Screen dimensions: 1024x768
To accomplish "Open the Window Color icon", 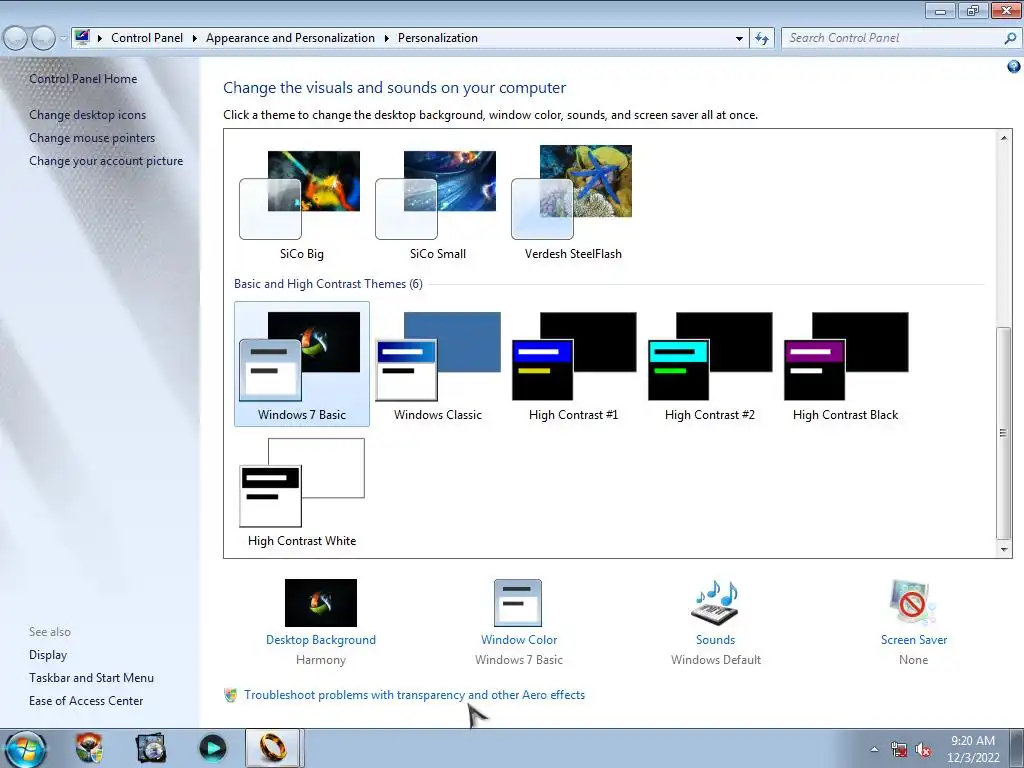I will point(518,603).
